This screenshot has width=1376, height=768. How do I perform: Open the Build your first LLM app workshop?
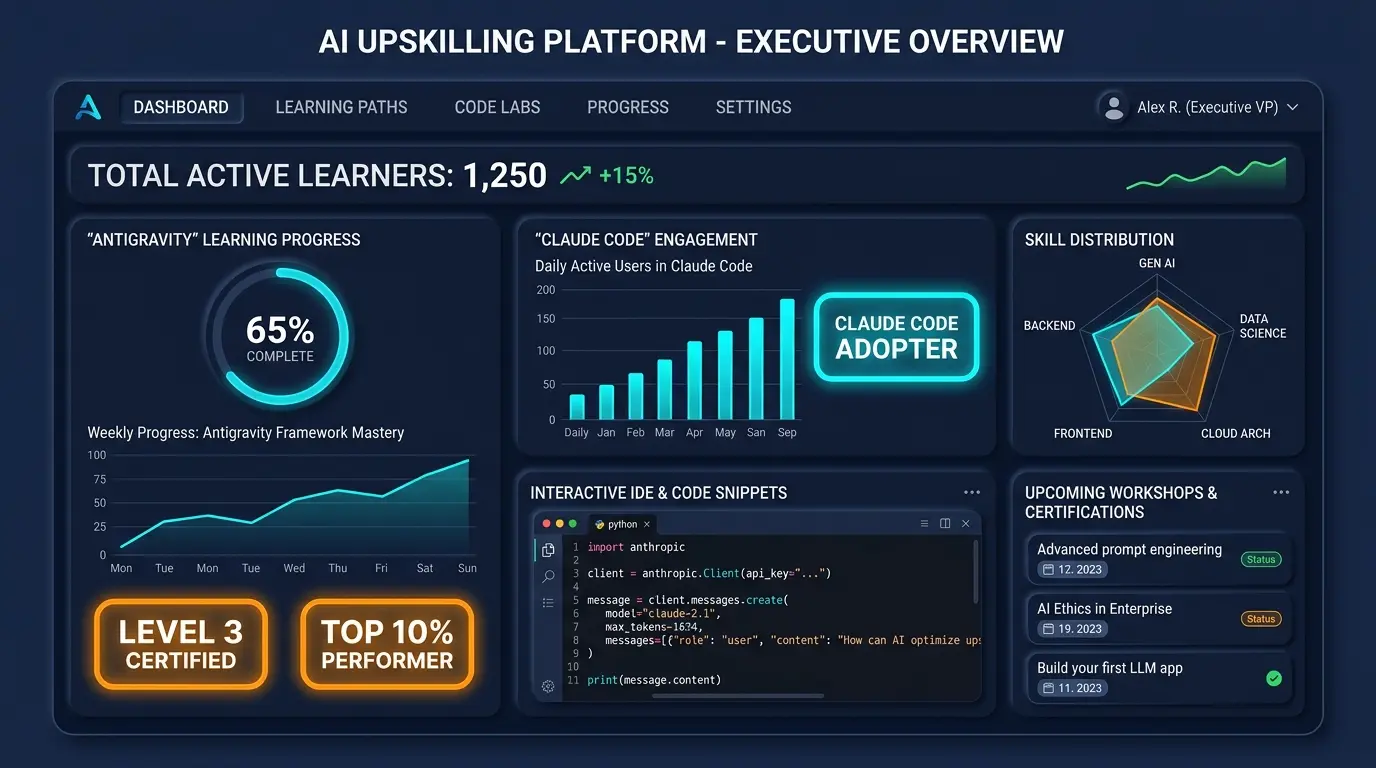pyautogui.click(x=1159, y=677)
